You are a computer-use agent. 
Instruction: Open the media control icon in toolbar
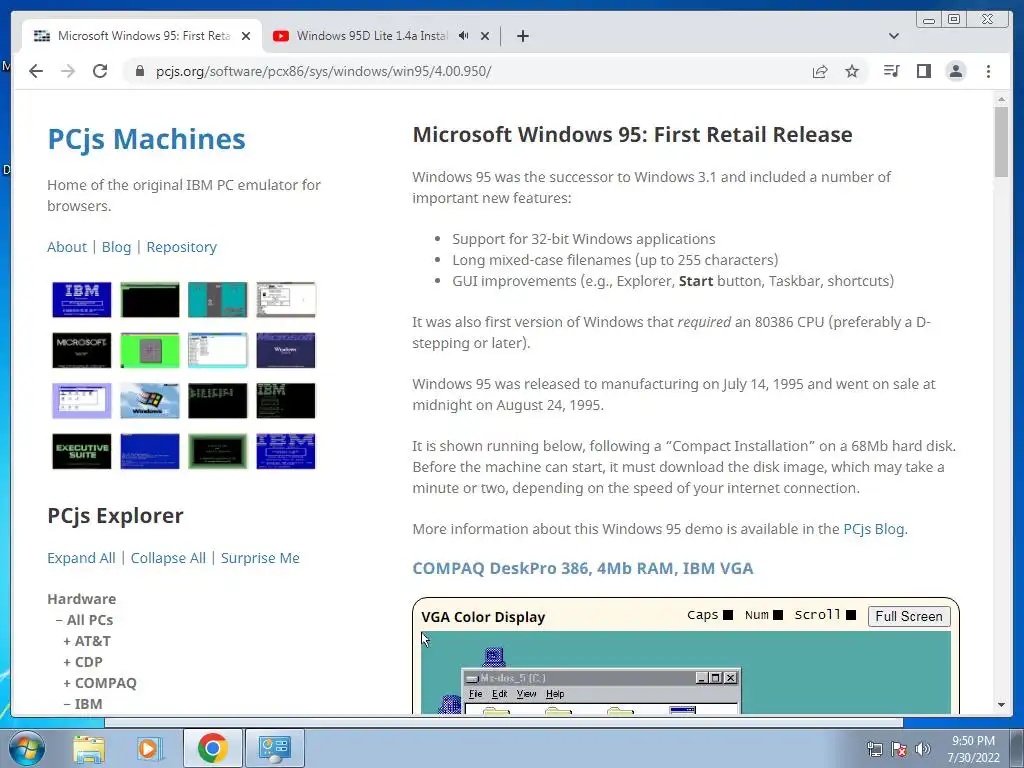point(891,71)
